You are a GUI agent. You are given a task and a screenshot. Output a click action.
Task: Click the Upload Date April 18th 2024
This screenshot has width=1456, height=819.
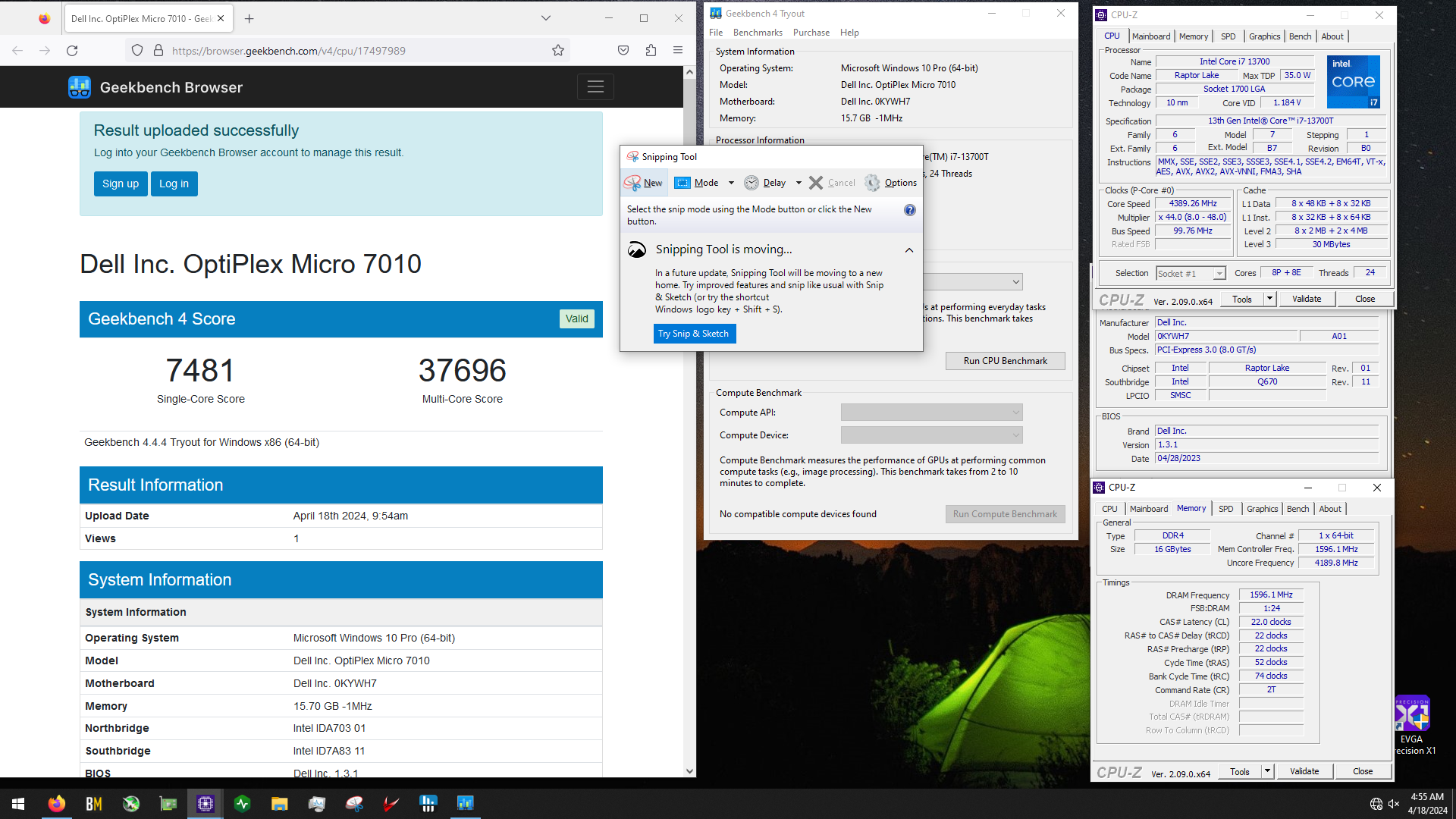[x=350, y=516]
